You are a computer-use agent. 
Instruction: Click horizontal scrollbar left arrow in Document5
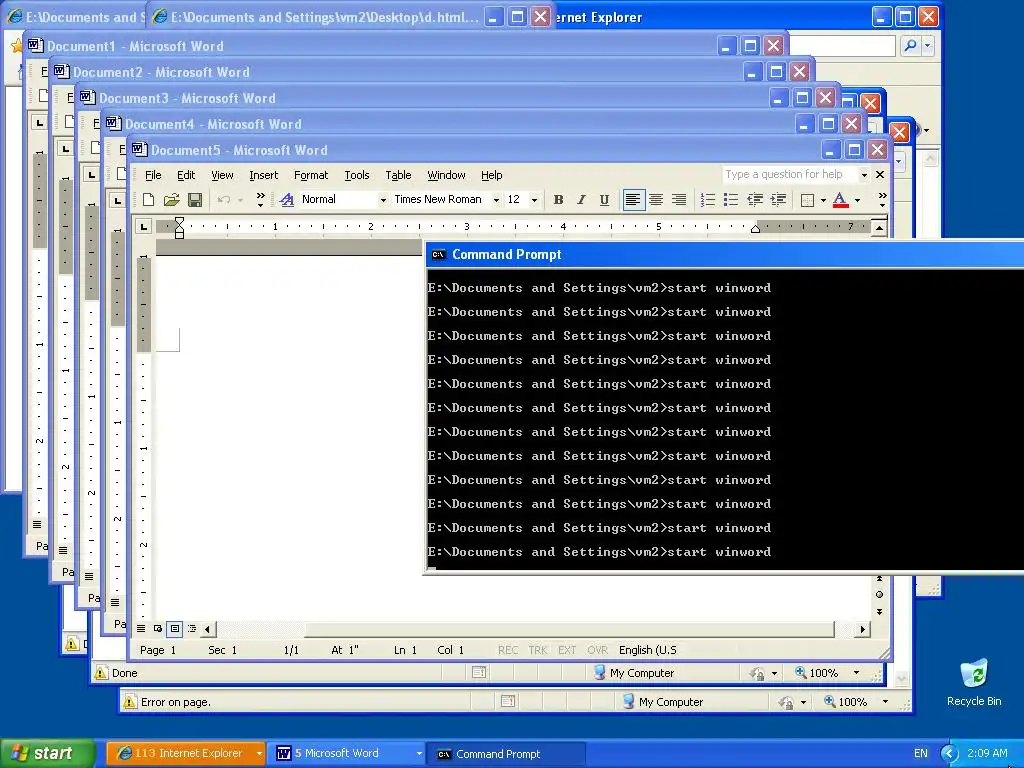(208, 630)
